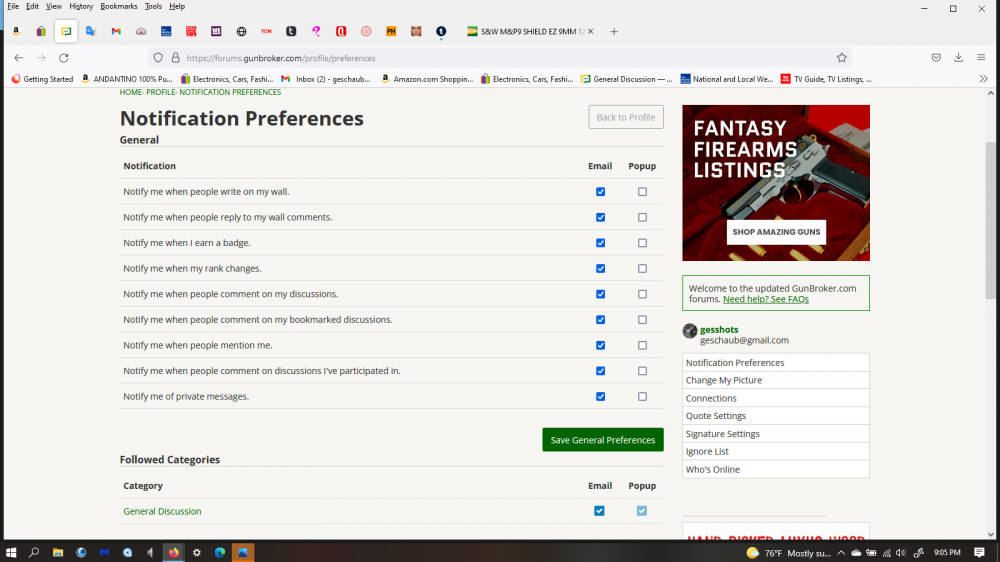Click the system tray volume icon

tap(901, 553)
